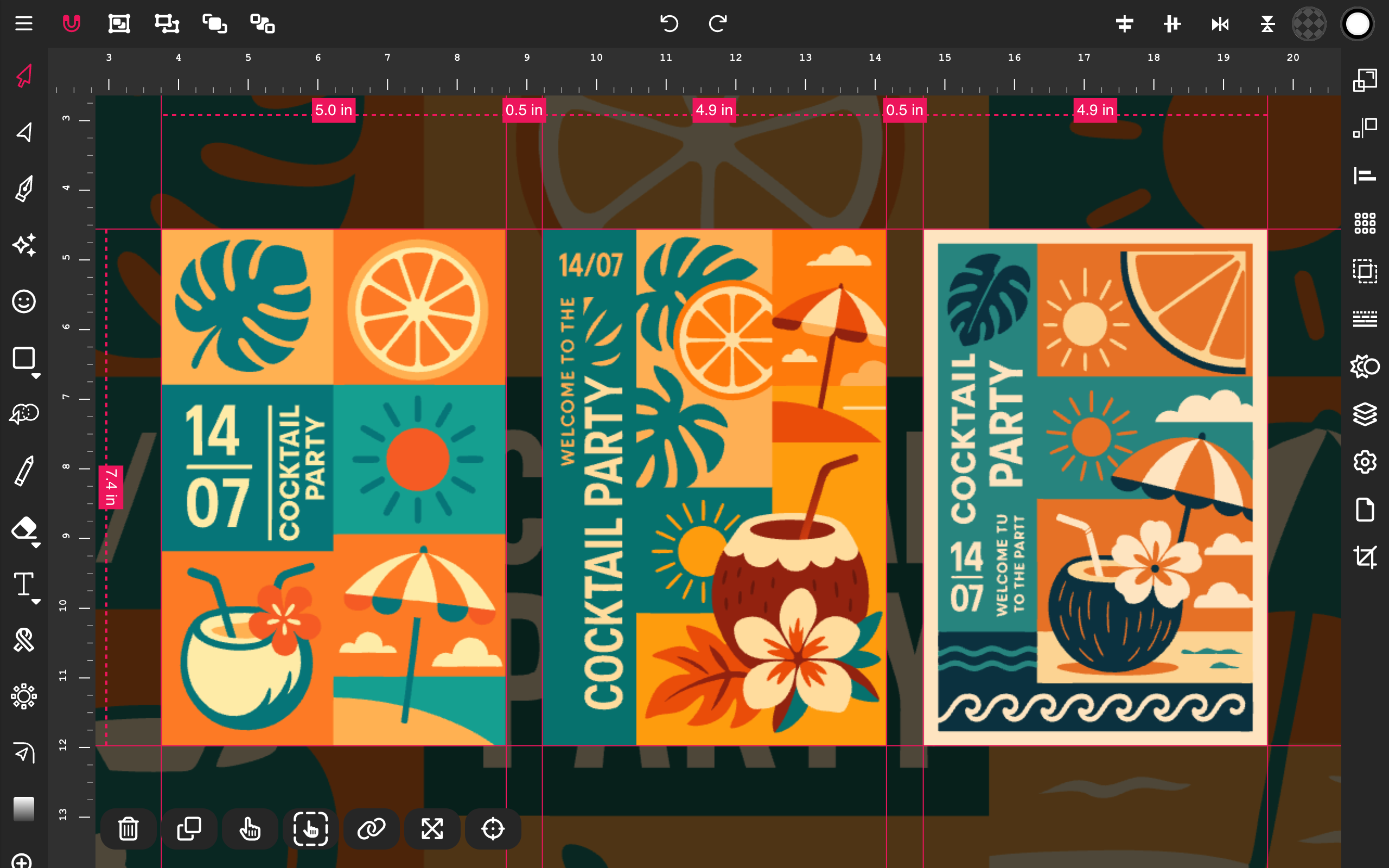1389x868 pixels.
Task: Toggle multi-select mode in the bottom bar
Action: point(310,828)
